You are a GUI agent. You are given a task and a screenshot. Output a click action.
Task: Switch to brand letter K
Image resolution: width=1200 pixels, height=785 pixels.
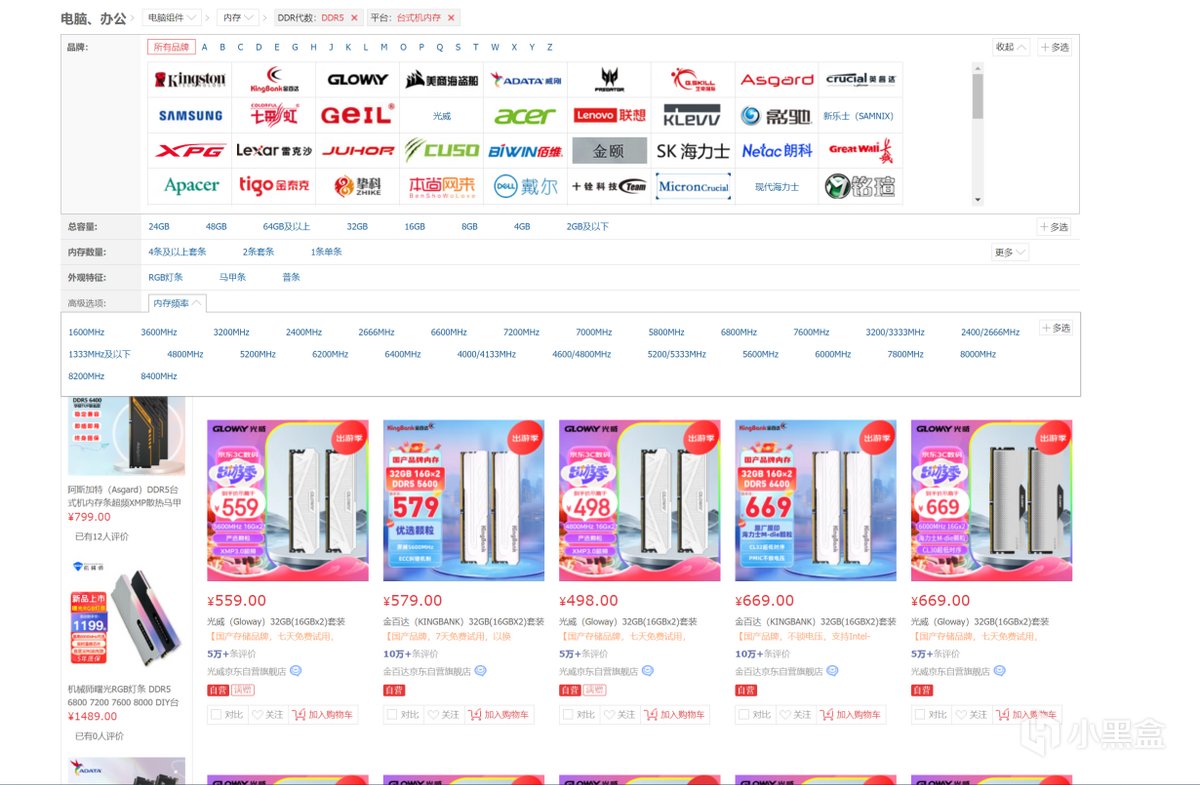click(349, 47)
